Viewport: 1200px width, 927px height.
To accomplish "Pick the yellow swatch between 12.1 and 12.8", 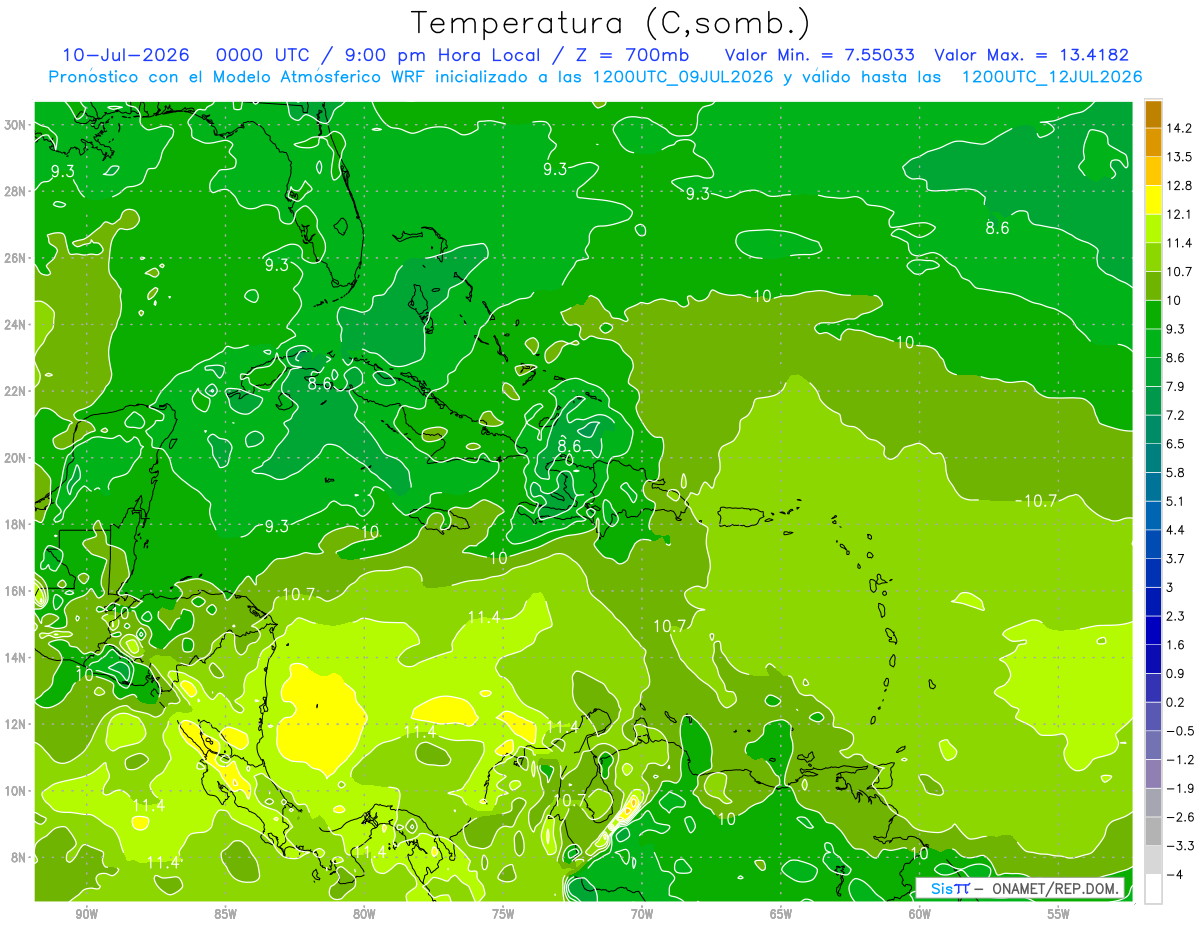I will (1153, 200).
